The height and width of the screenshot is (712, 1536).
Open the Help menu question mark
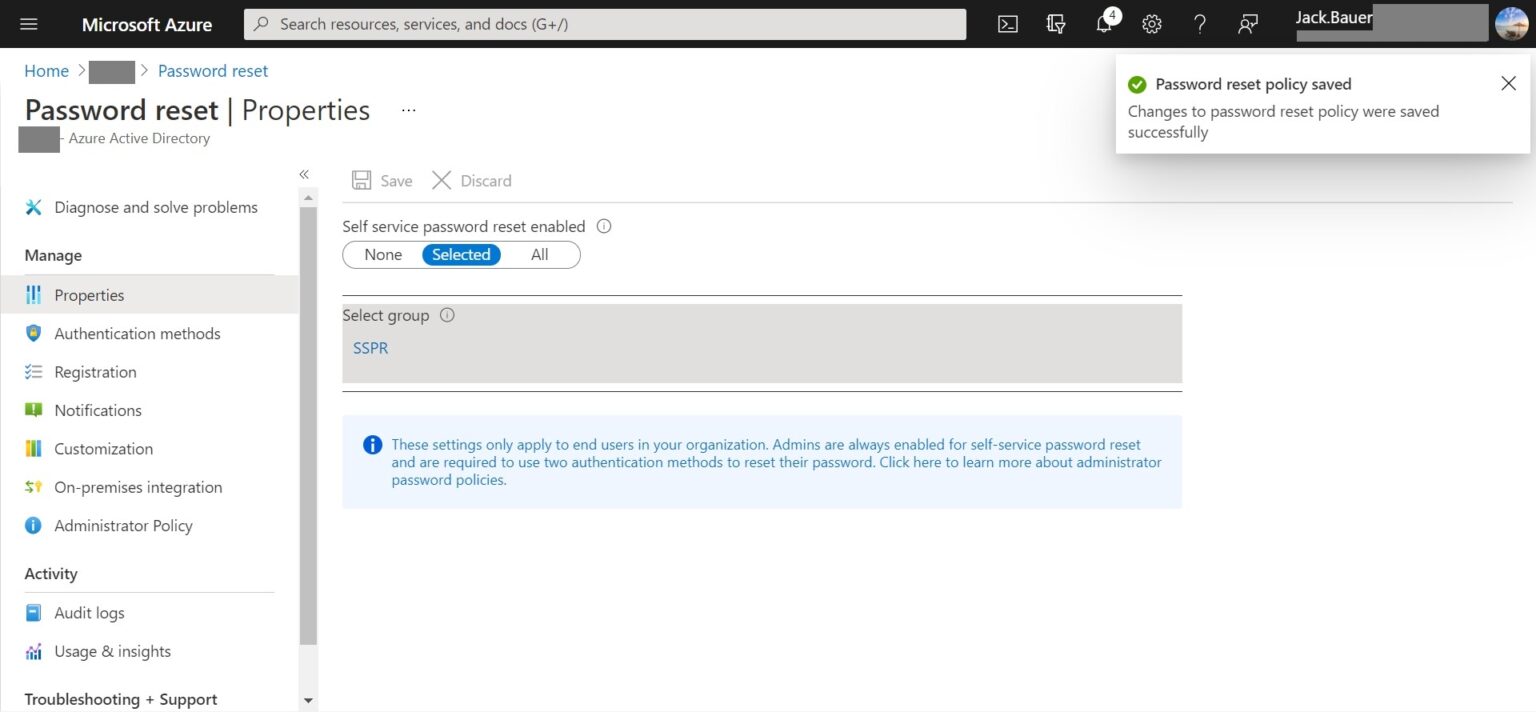tap(1199, 23)
